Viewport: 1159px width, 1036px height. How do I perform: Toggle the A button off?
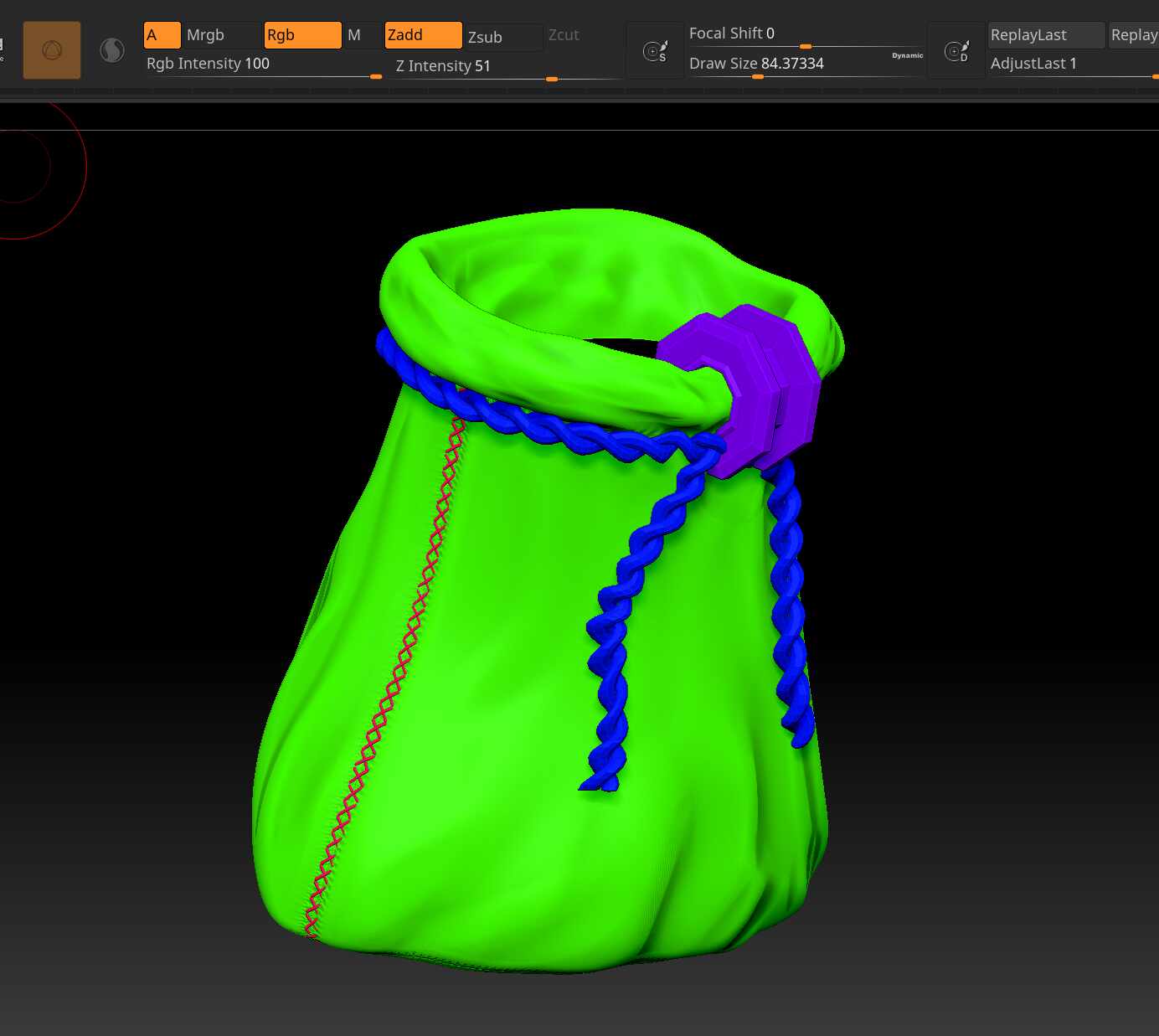point(162,35)
